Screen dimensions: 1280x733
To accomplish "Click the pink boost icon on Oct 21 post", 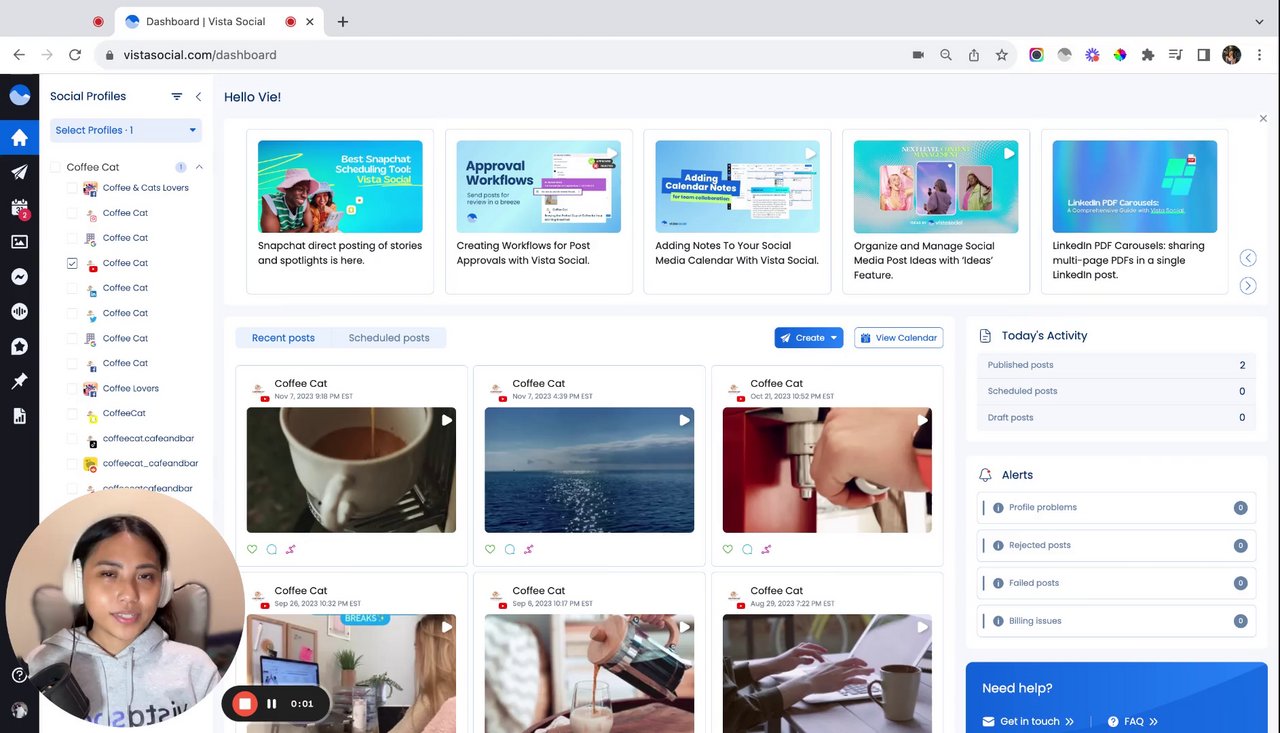I will point(766,549).
